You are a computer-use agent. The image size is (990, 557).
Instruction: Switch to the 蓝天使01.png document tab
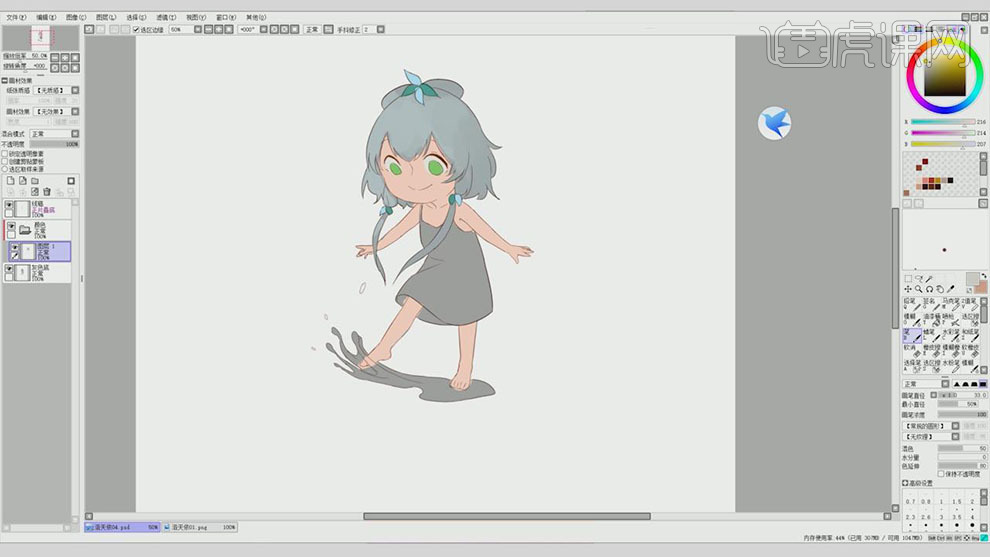tap(200, 527)
